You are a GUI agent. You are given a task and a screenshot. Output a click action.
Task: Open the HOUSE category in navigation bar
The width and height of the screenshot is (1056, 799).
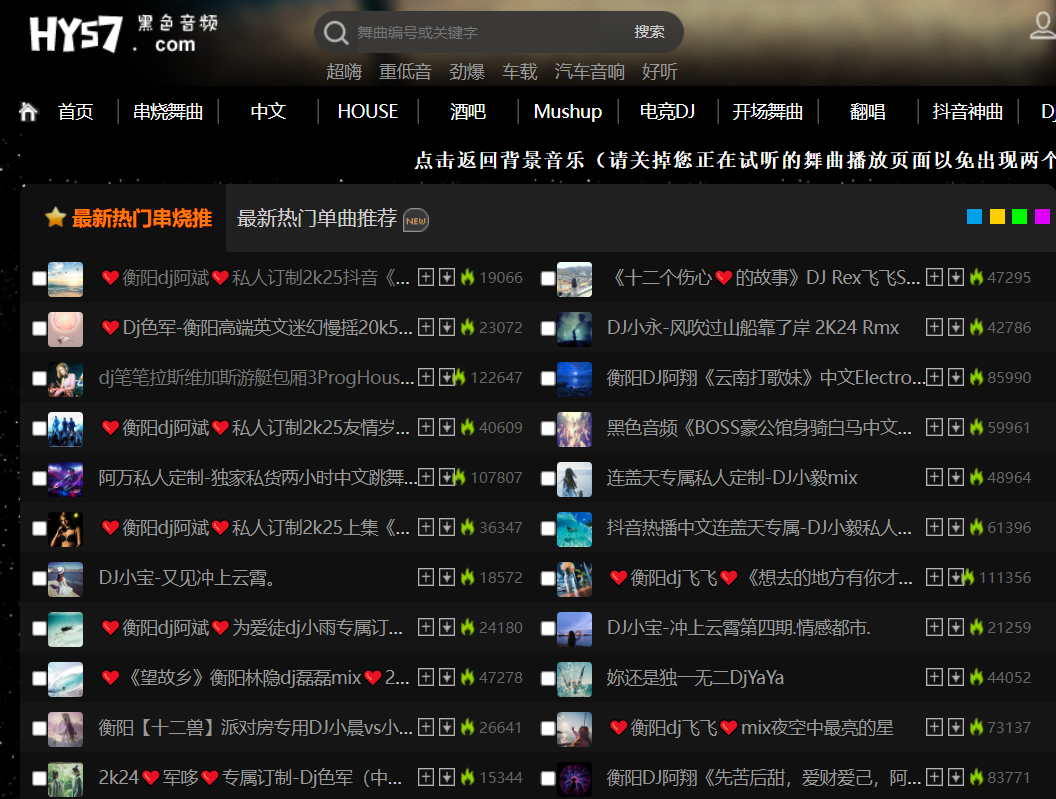(367, 111)
